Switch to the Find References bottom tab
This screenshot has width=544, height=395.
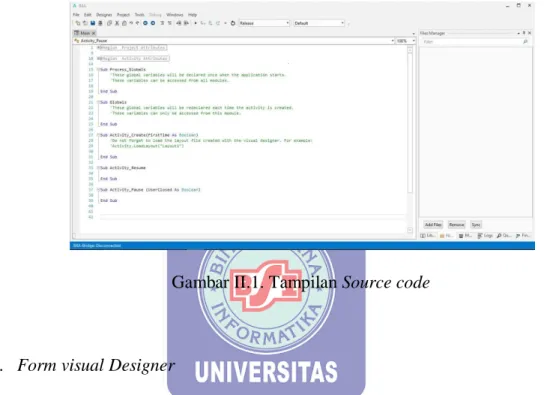pos(523,235)
